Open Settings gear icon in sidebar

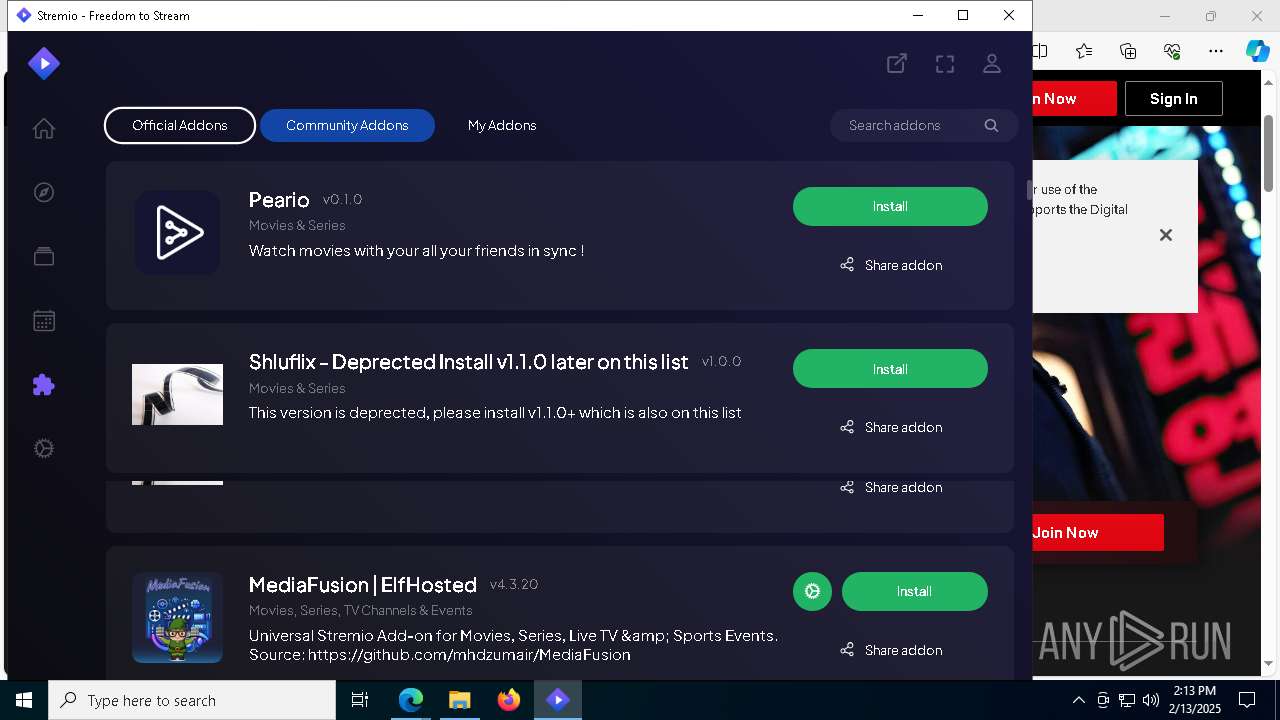43,449
